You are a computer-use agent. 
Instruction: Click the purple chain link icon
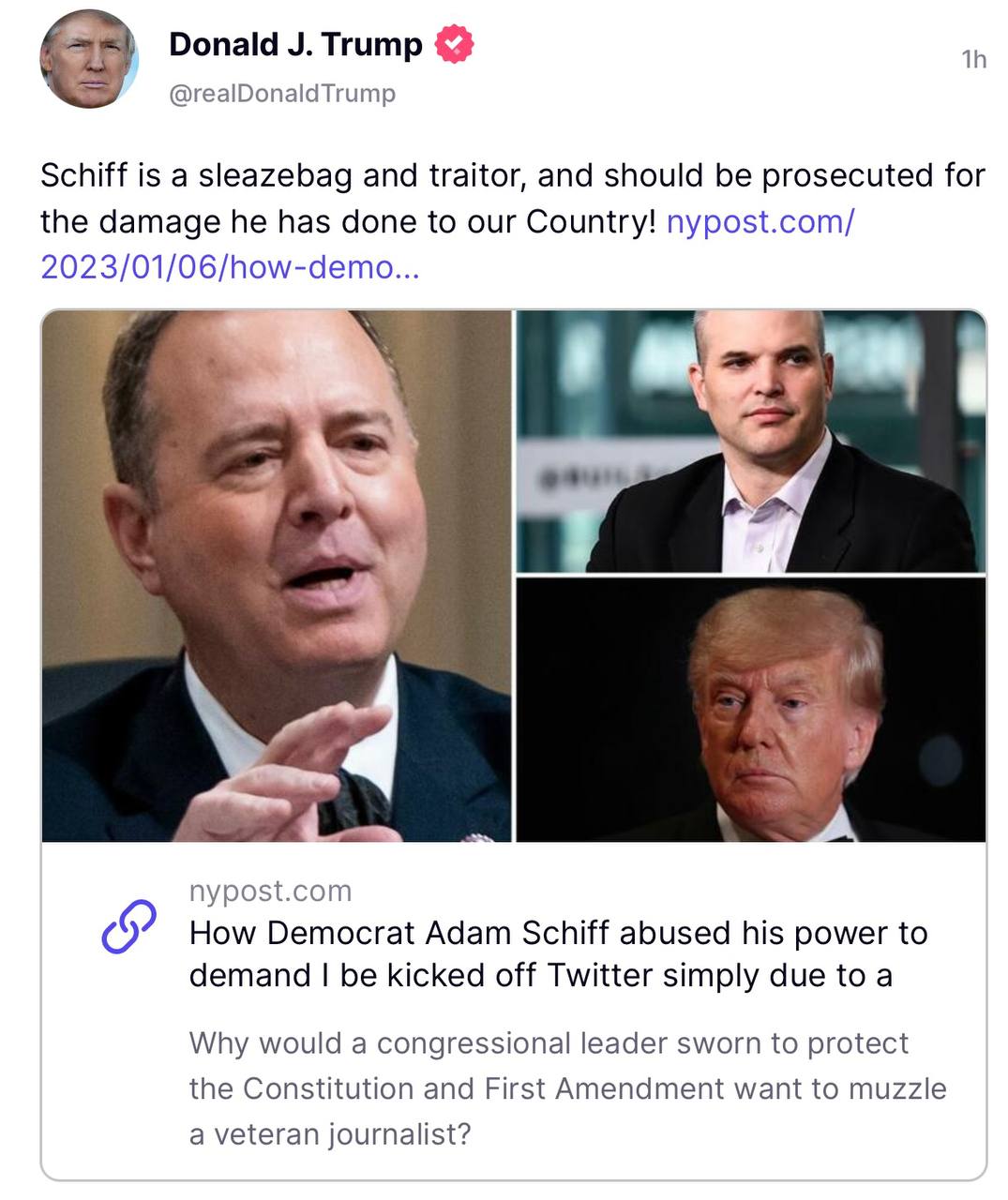pyautogui.click(x=128, y=926)
